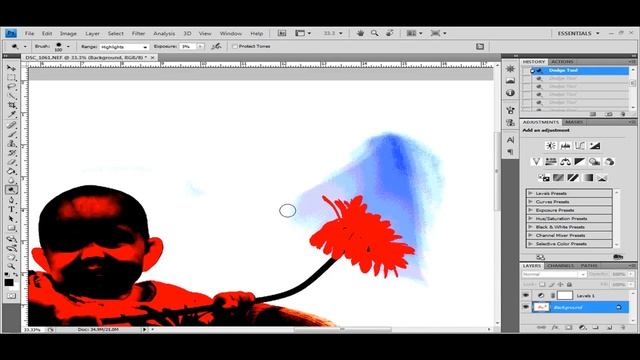Add a Brightness/Contrast adjustment

coord(550,146)
